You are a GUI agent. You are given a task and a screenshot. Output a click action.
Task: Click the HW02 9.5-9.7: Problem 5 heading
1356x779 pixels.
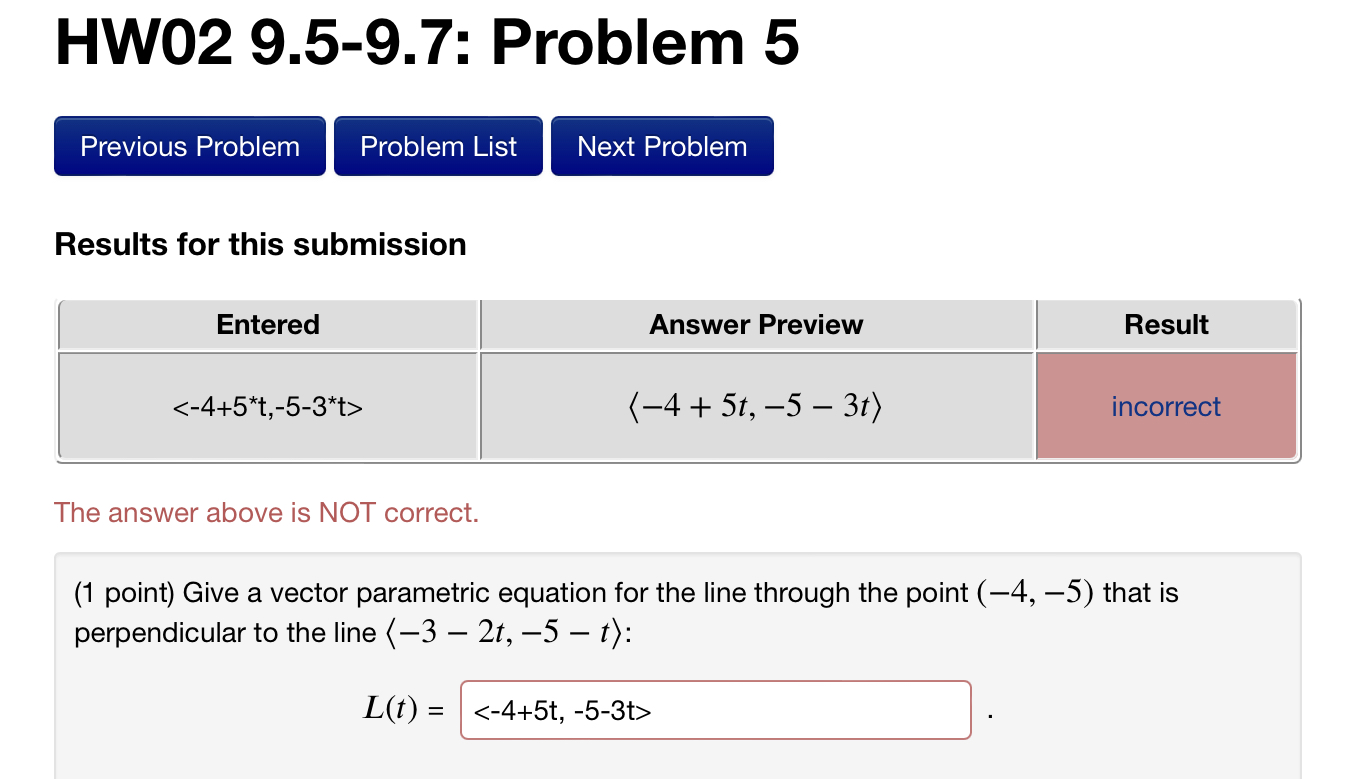[x=424, y=41]
